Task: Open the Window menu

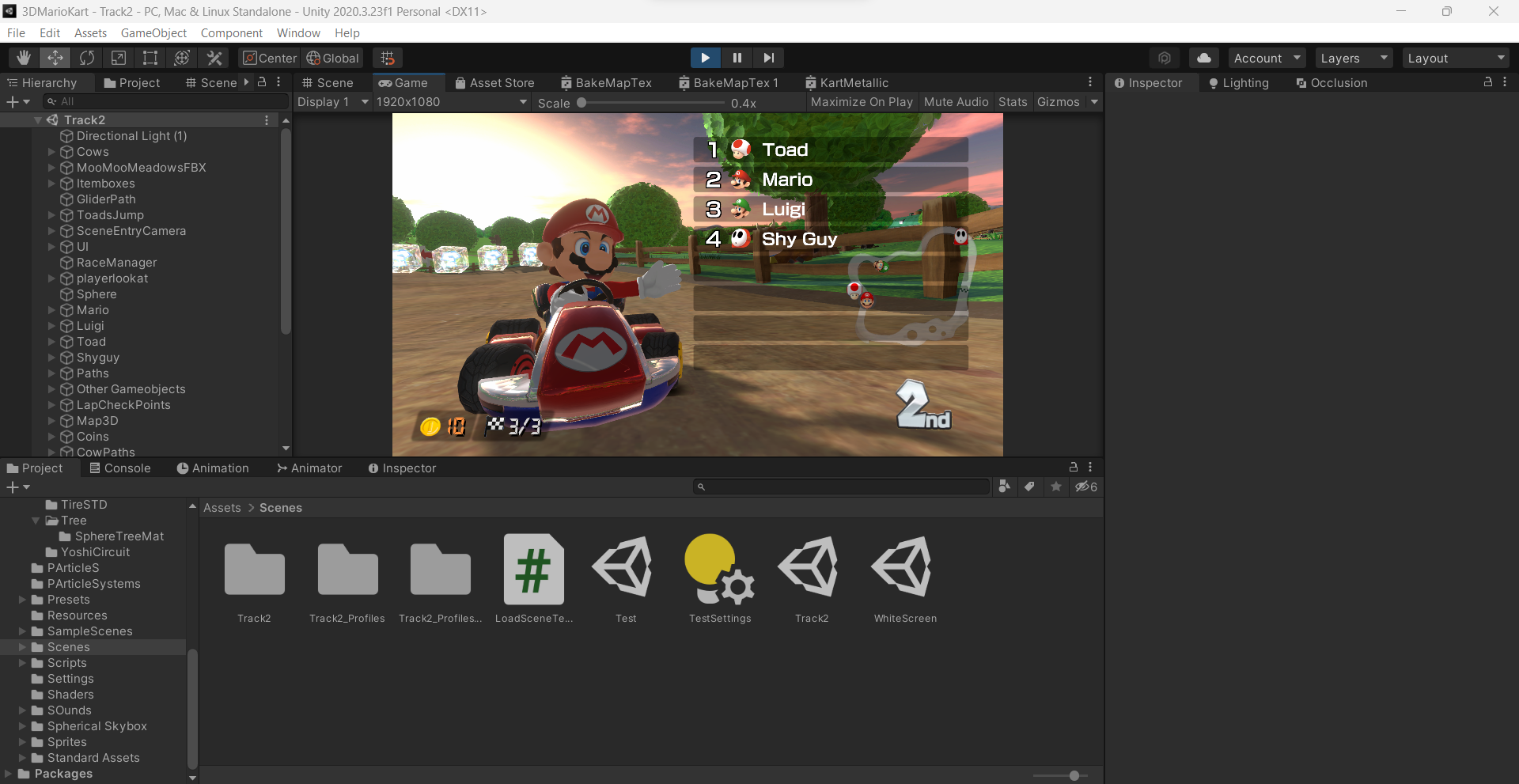Action: click(x=298, y=32)
